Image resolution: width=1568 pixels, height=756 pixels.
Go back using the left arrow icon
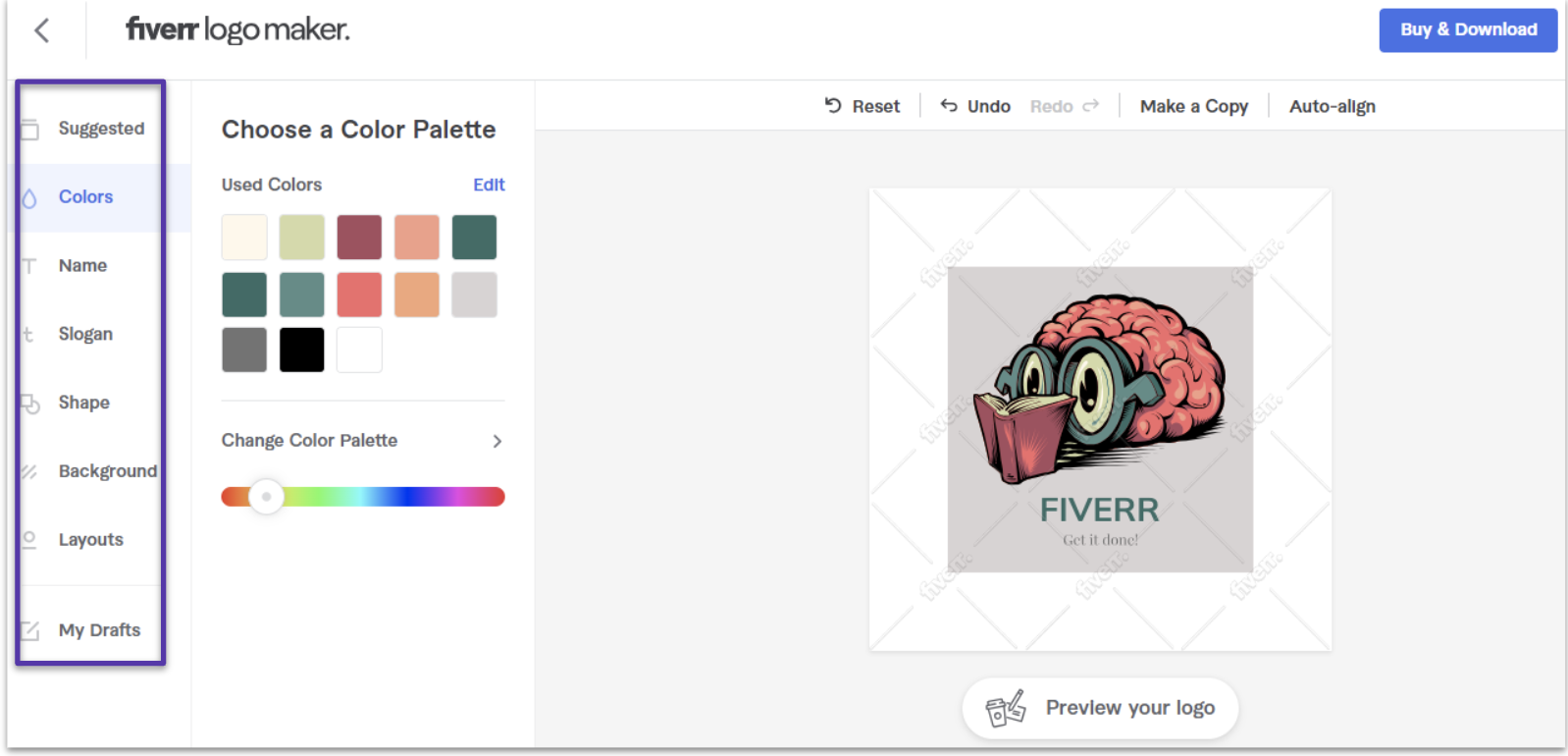coord(41,30)
